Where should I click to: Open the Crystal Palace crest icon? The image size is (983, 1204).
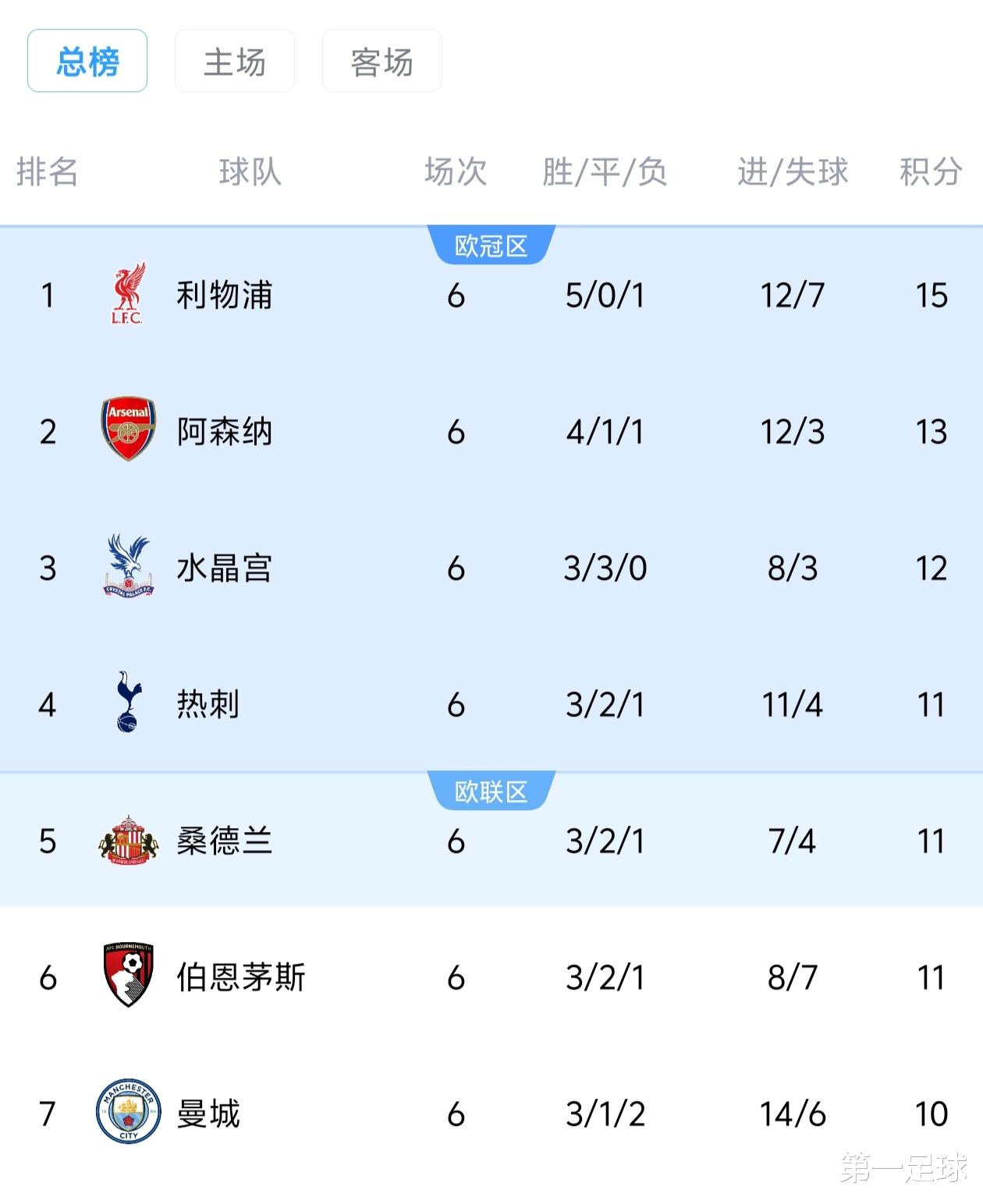(x=129, y=567)
